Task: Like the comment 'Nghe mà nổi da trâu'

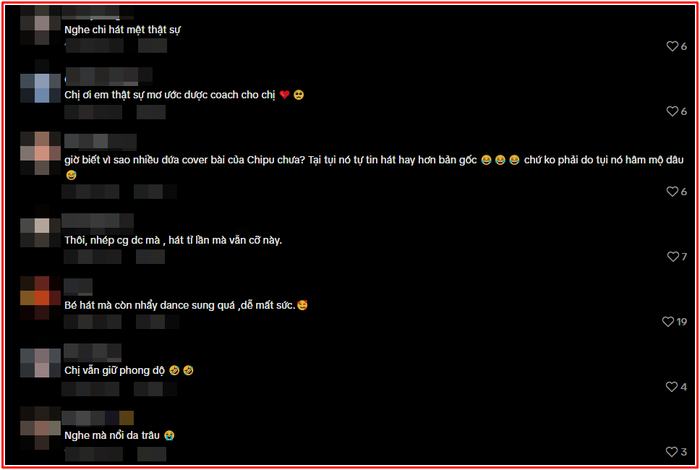Action: pos(671,452)
